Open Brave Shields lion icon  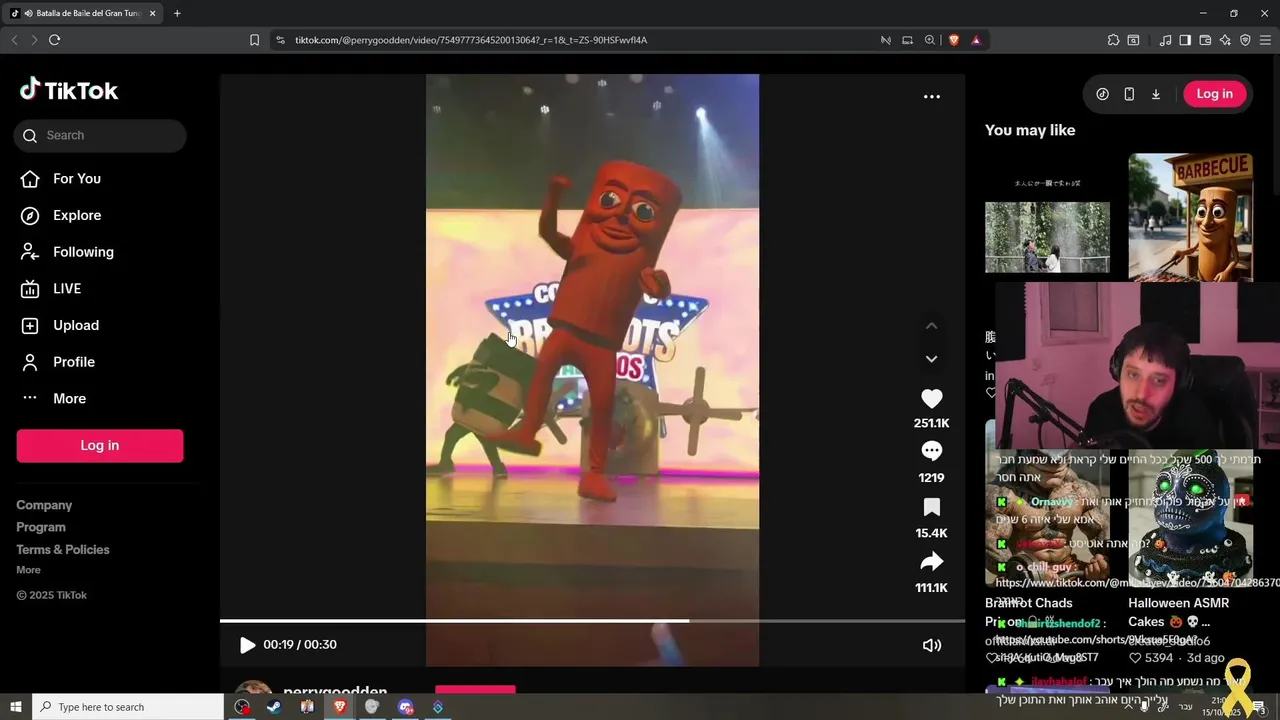(954, 40)
